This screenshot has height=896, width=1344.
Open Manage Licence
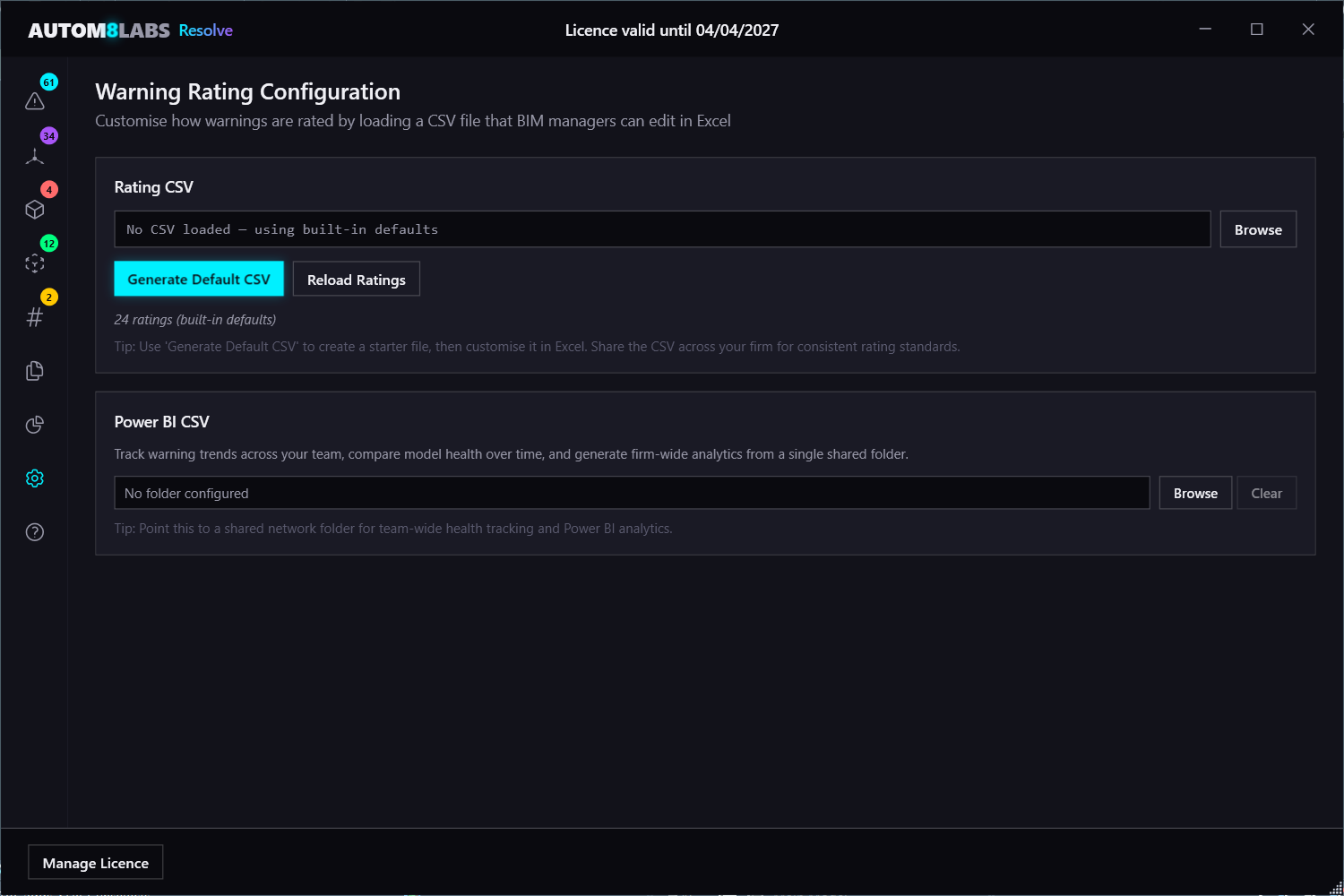[x=95, y=862]
